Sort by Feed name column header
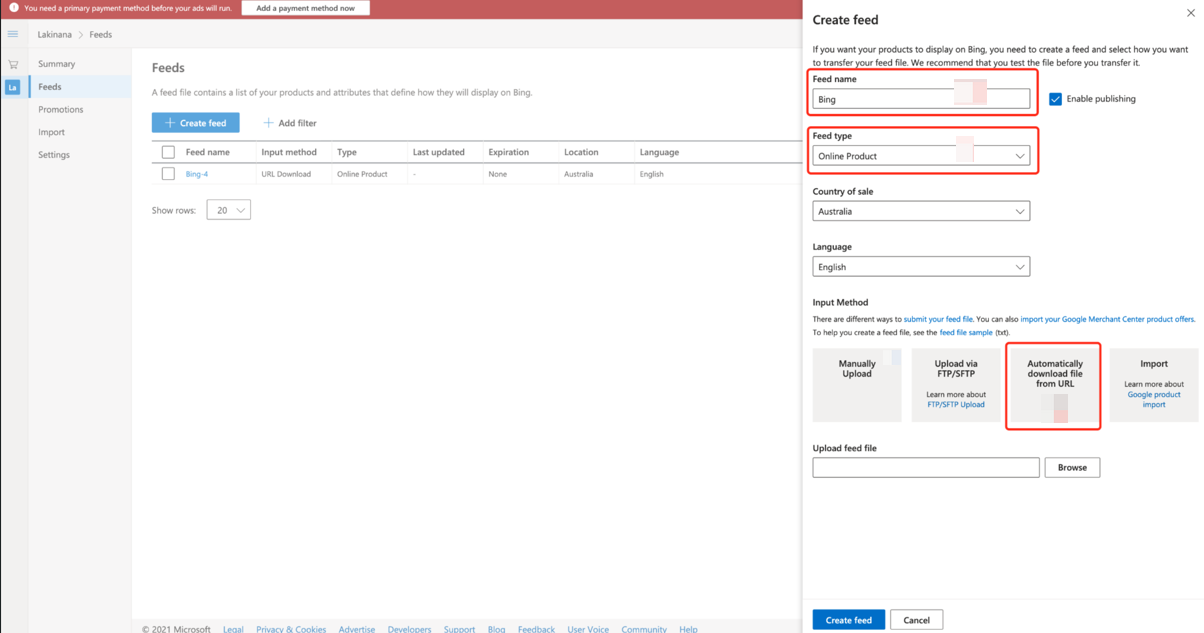This screenshot has height=633, width=1204. [208, 152]
